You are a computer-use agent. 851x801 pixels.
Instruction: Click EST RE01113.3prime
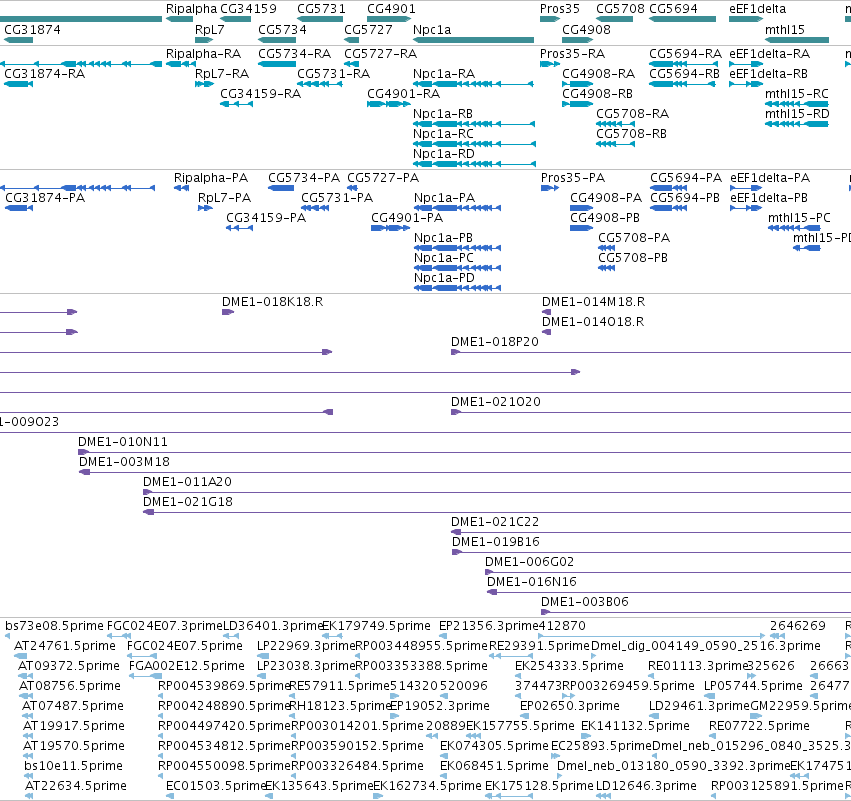pos(697,666)
